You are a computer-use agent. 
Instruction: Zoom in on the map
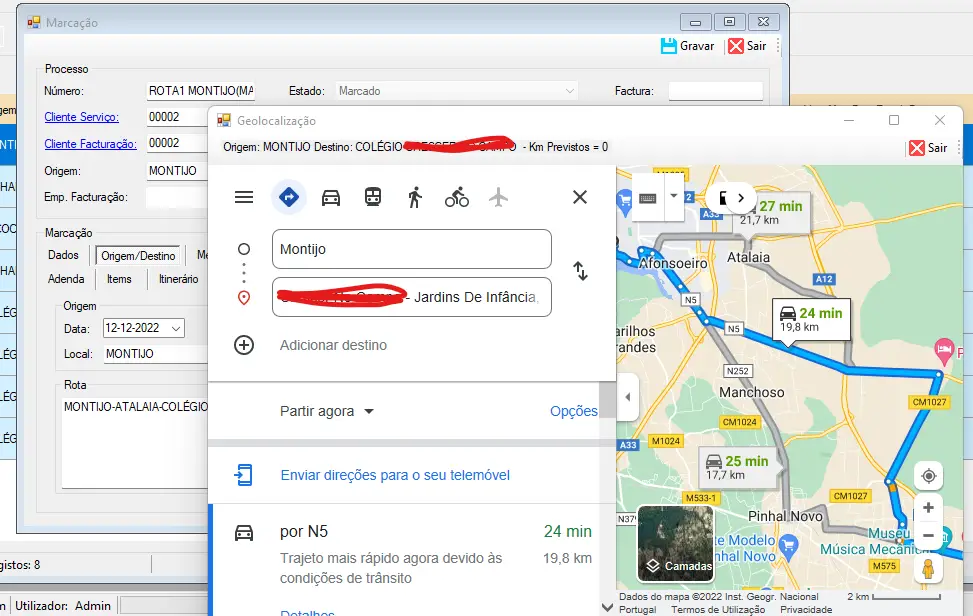[929, 508]
